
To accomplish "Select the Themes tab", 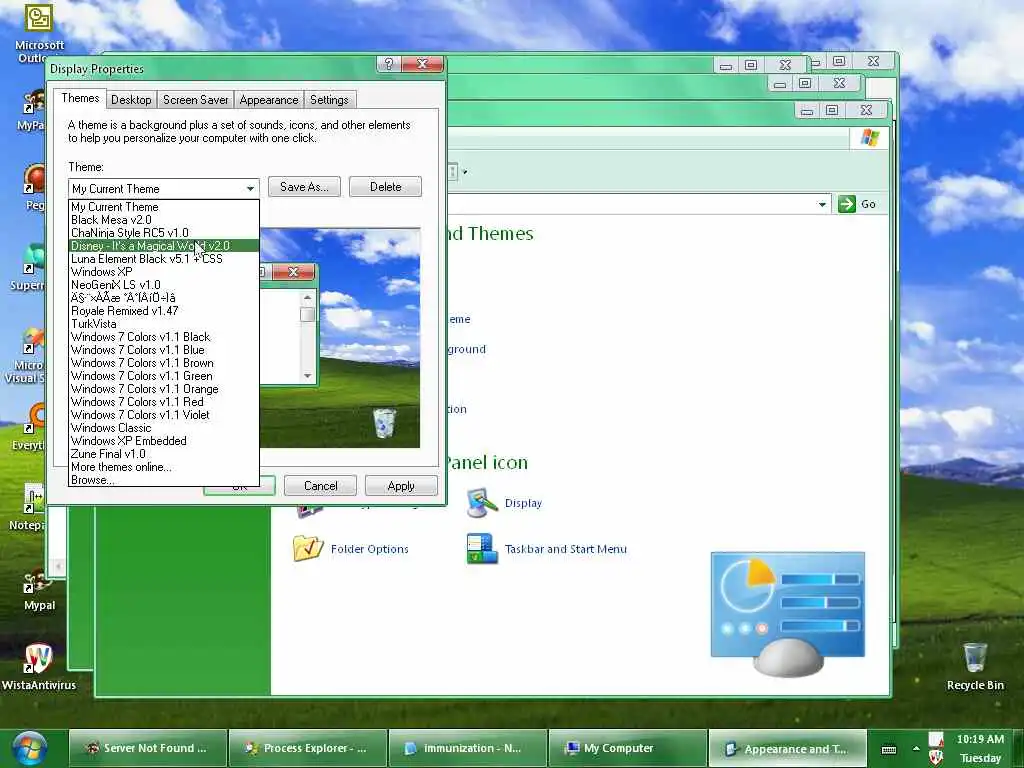I will coord(80,98).
